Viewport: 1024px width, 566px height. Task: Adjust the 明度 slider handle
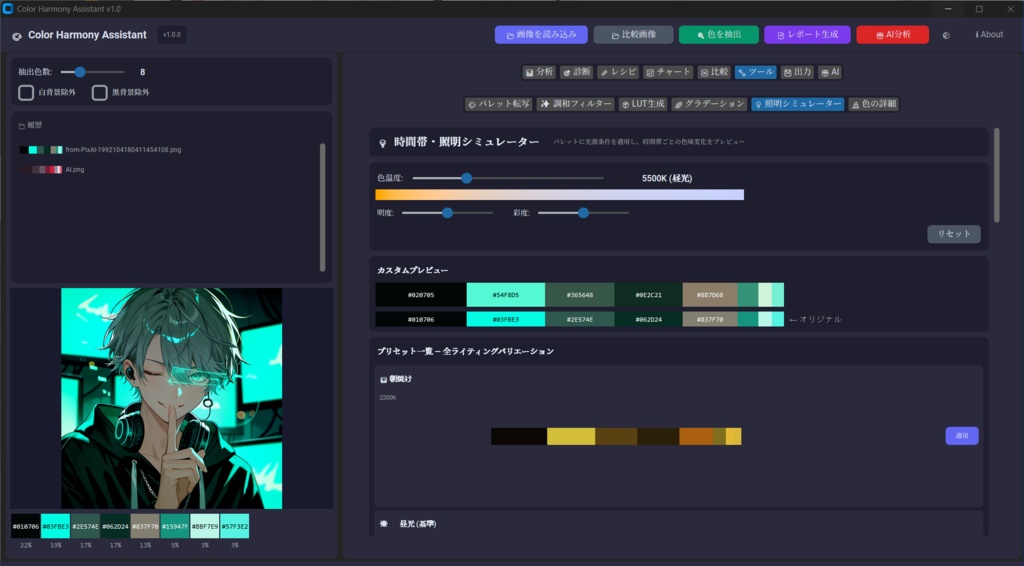coord(447,213)
